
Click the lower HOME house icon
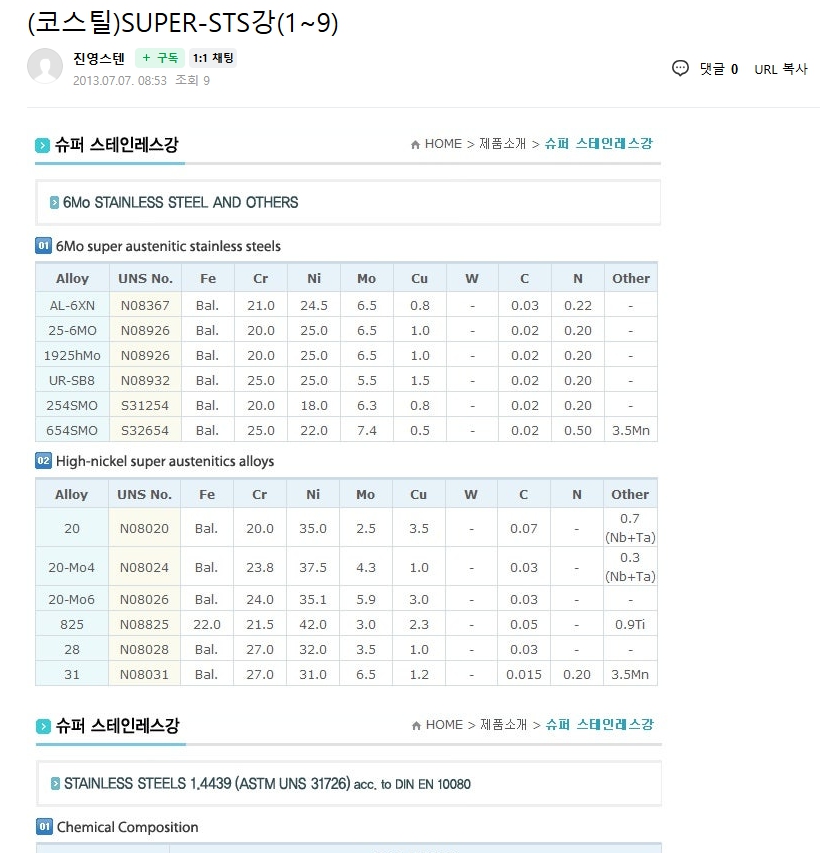click(416, 725)
